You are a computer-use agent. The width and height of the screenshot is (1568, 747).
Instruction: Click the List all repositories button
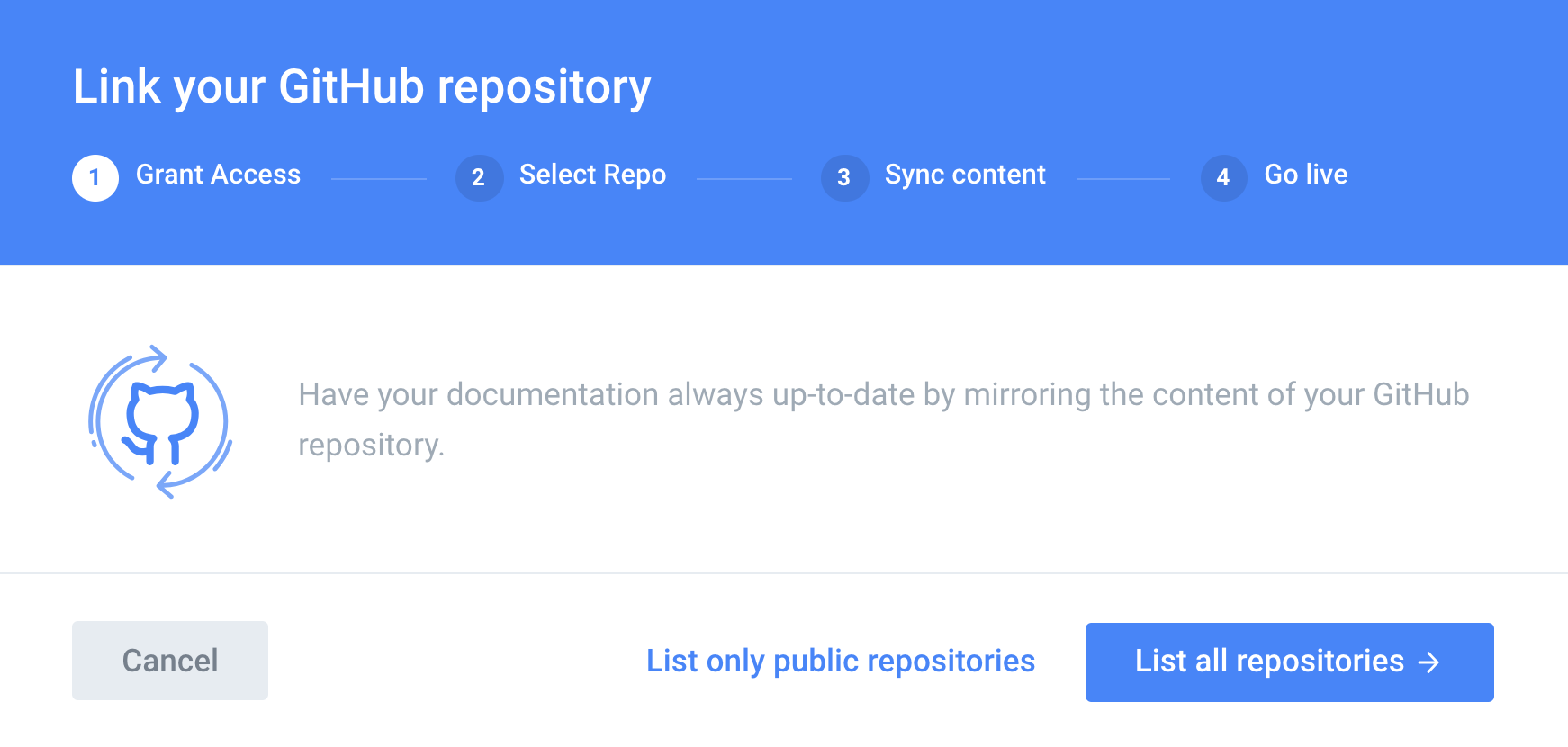coord(1289,661)
